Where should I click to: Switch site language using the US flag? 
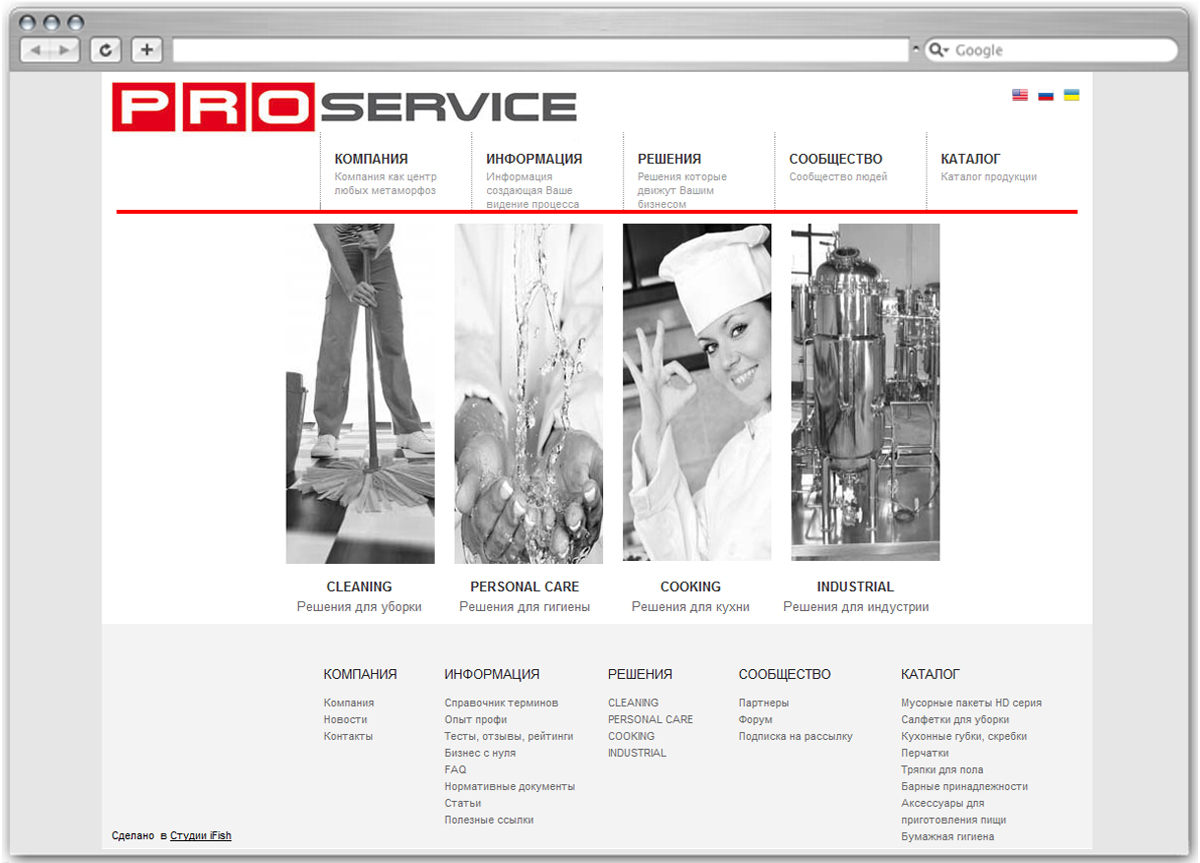point(1019,95)
